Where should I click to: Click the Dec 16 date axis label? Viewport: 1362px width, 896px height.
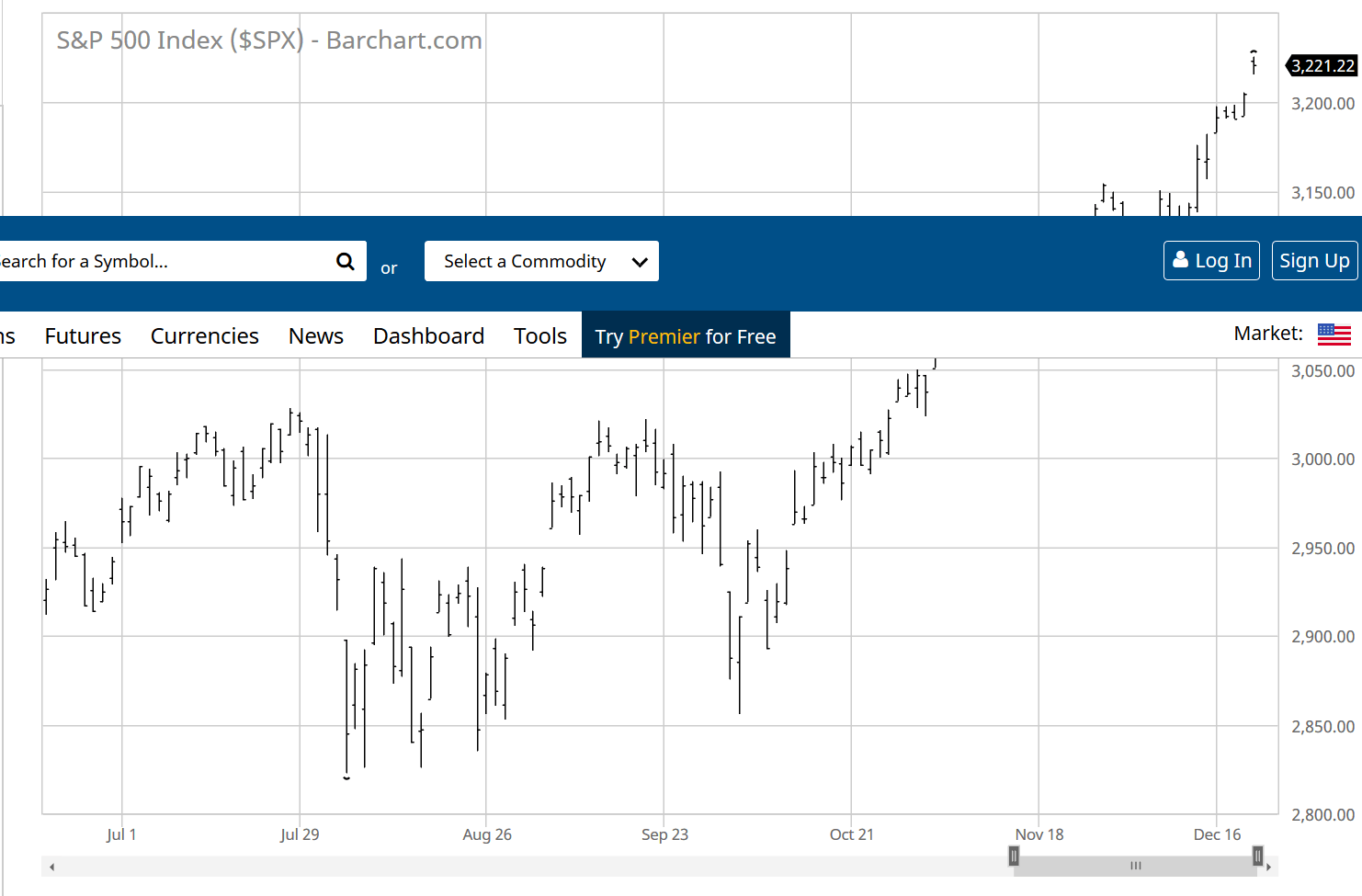tap(1217, 834)
